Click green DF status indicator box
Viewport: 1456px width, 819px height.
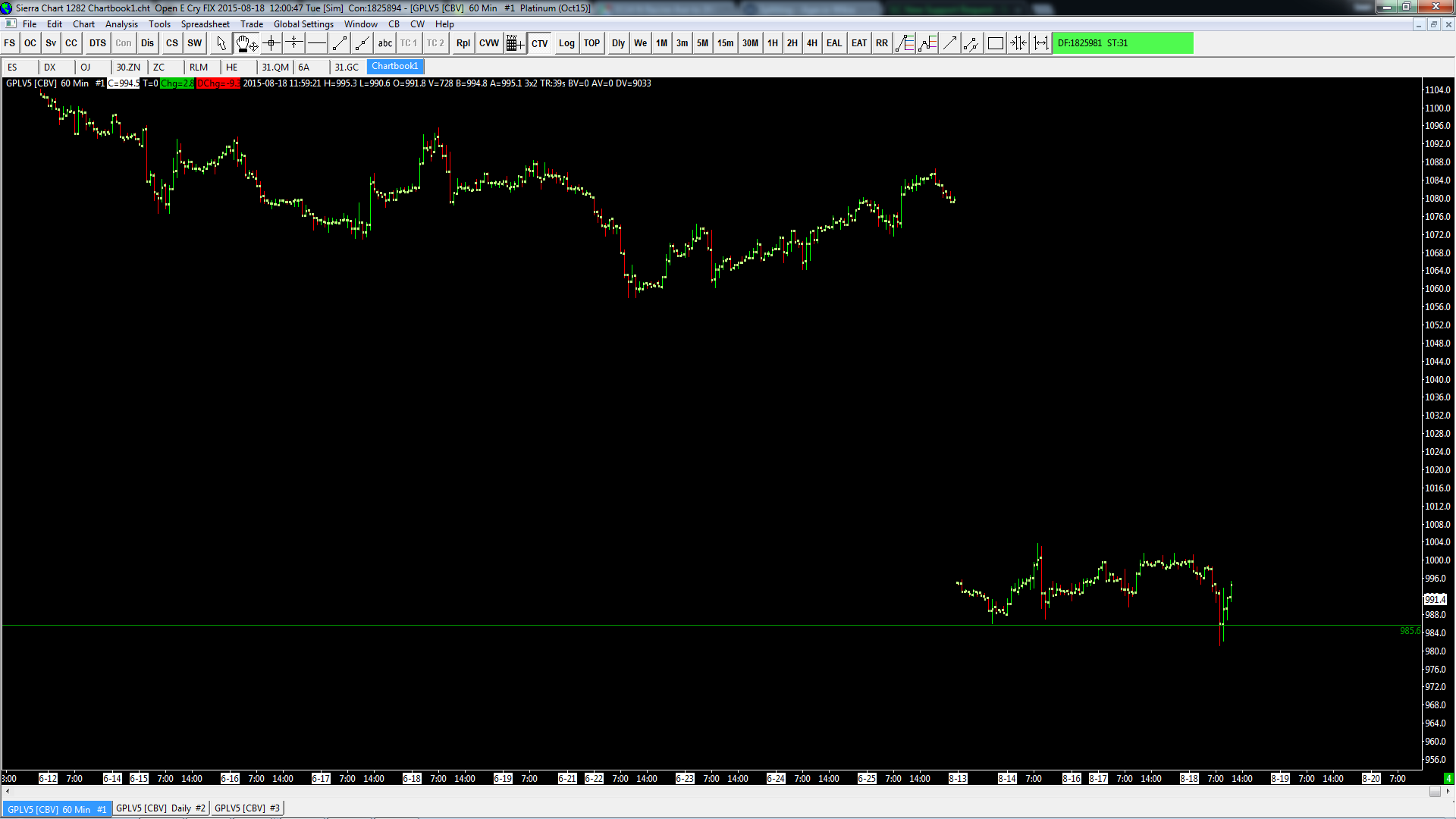[x=1122, y=43]
